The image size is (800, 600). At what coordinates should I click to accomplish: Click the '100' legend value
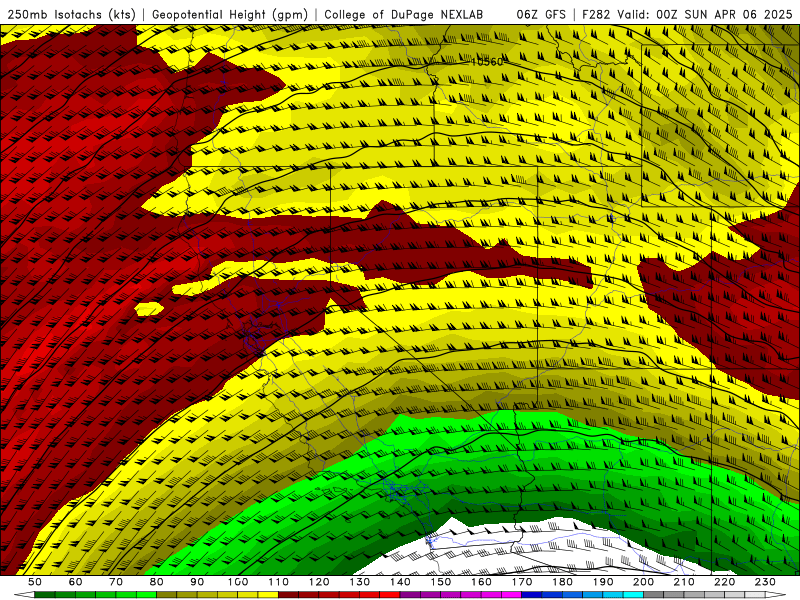238,582
